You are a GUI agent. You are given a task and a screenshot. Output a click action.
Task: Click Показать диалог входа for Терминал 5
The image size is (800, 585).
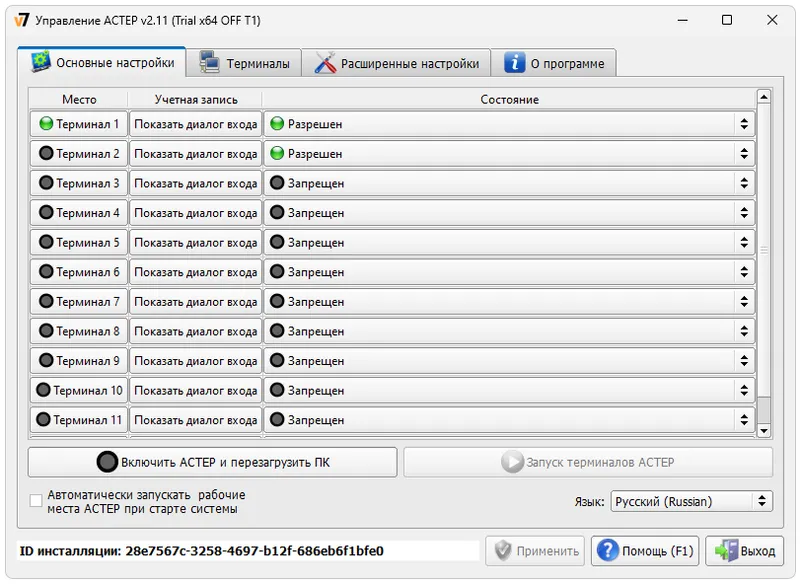click(x=195, y=242)
